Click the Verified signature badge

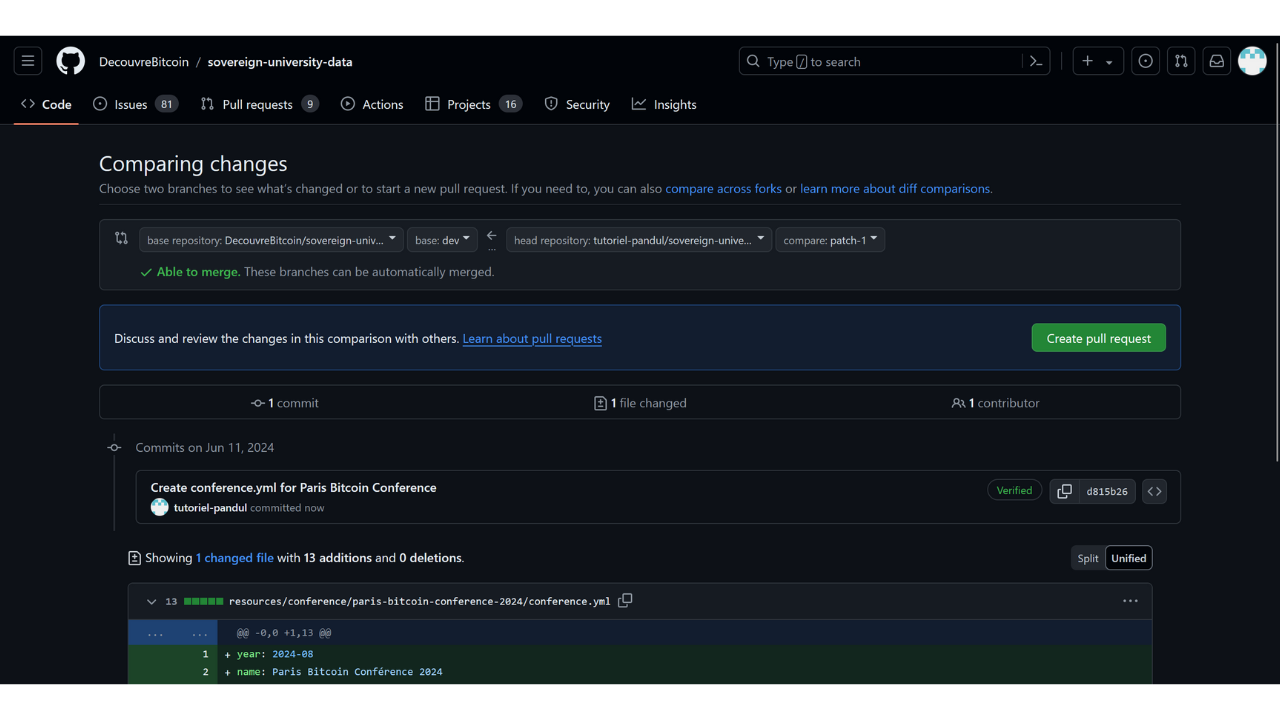tap(1014, 491)
